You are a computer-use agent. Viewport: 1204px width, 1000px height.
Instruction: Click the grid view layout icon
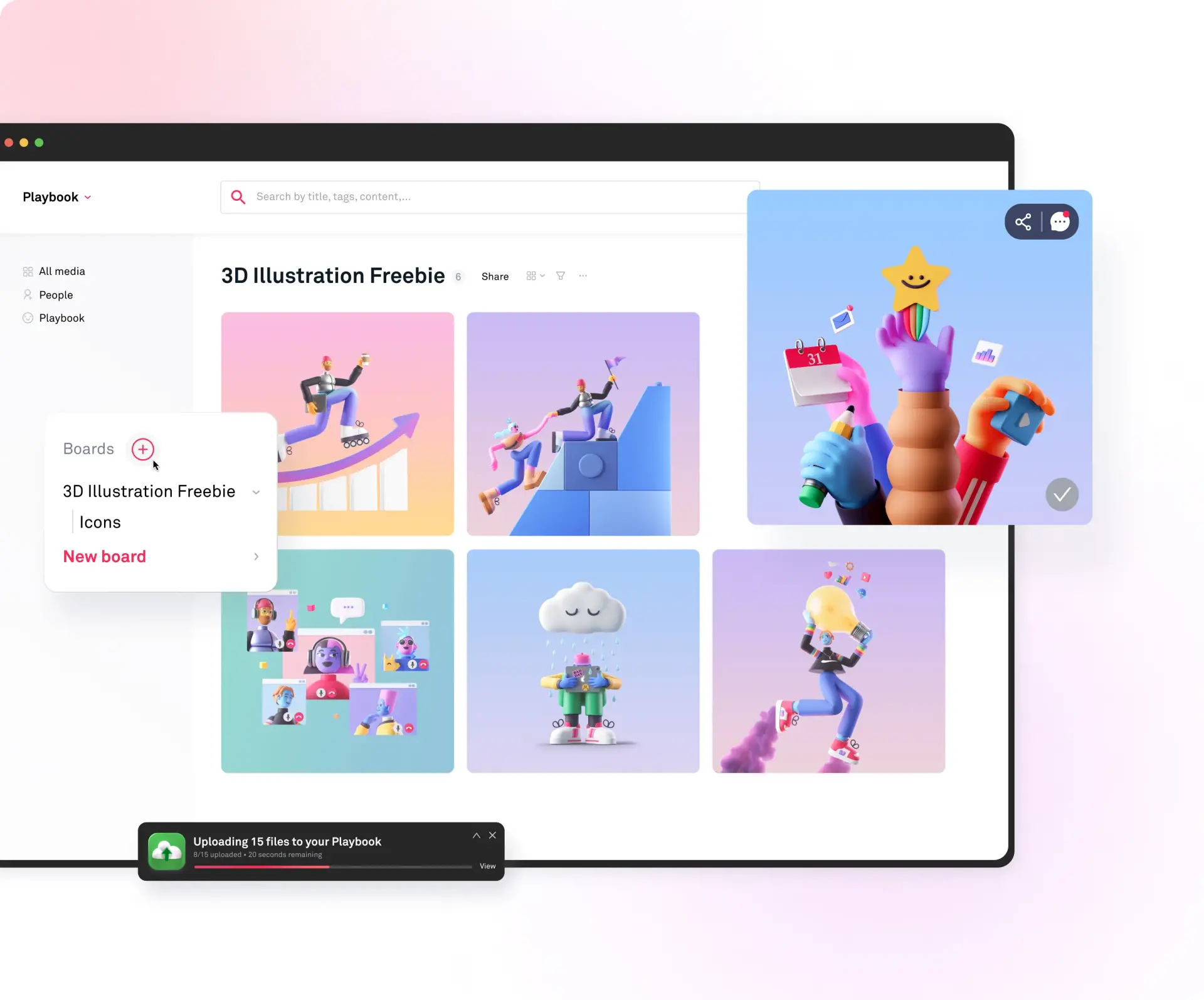coord(532,276)
